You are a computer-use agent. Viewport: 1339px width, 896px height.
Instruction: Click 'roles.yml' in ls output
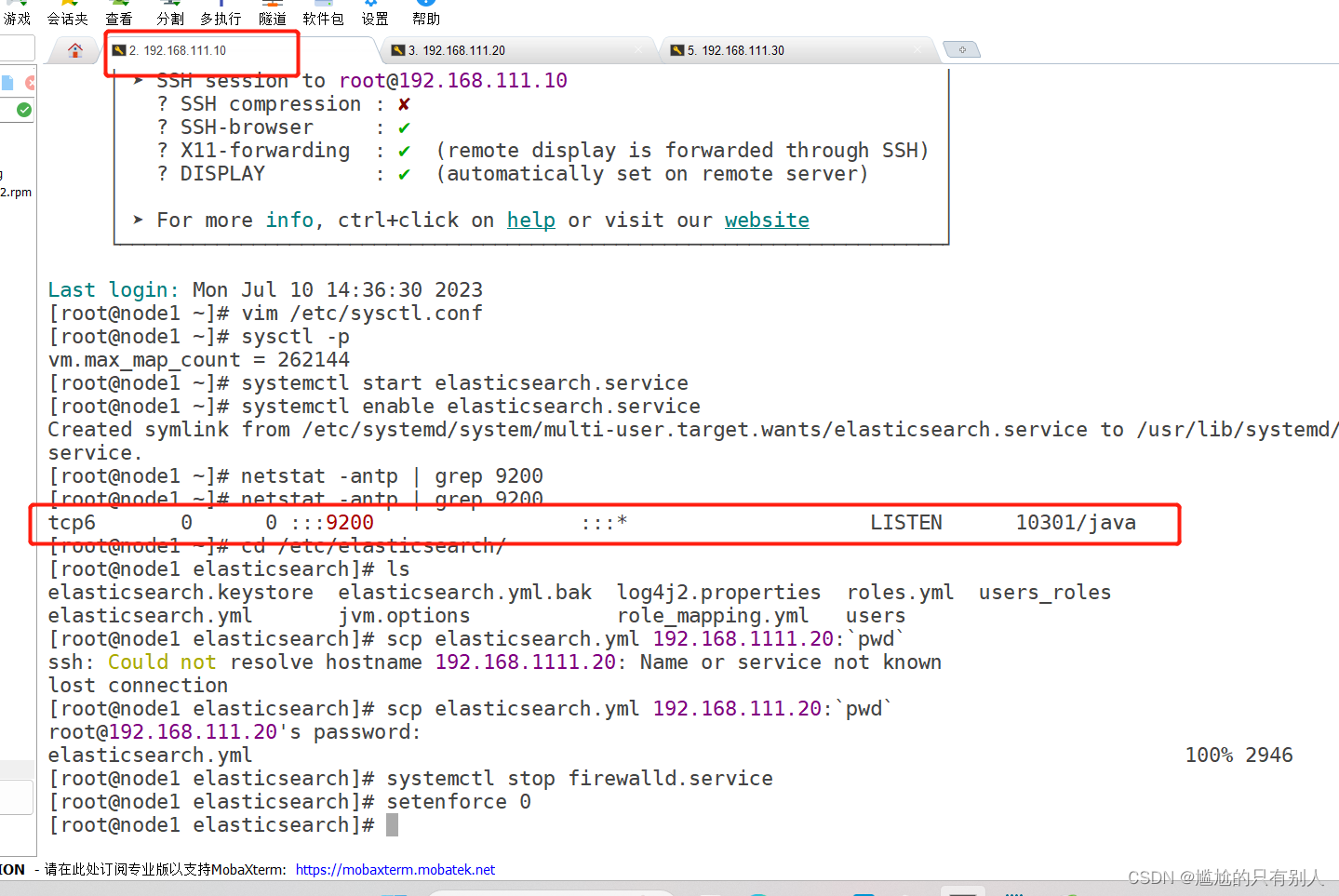(900, 593)
